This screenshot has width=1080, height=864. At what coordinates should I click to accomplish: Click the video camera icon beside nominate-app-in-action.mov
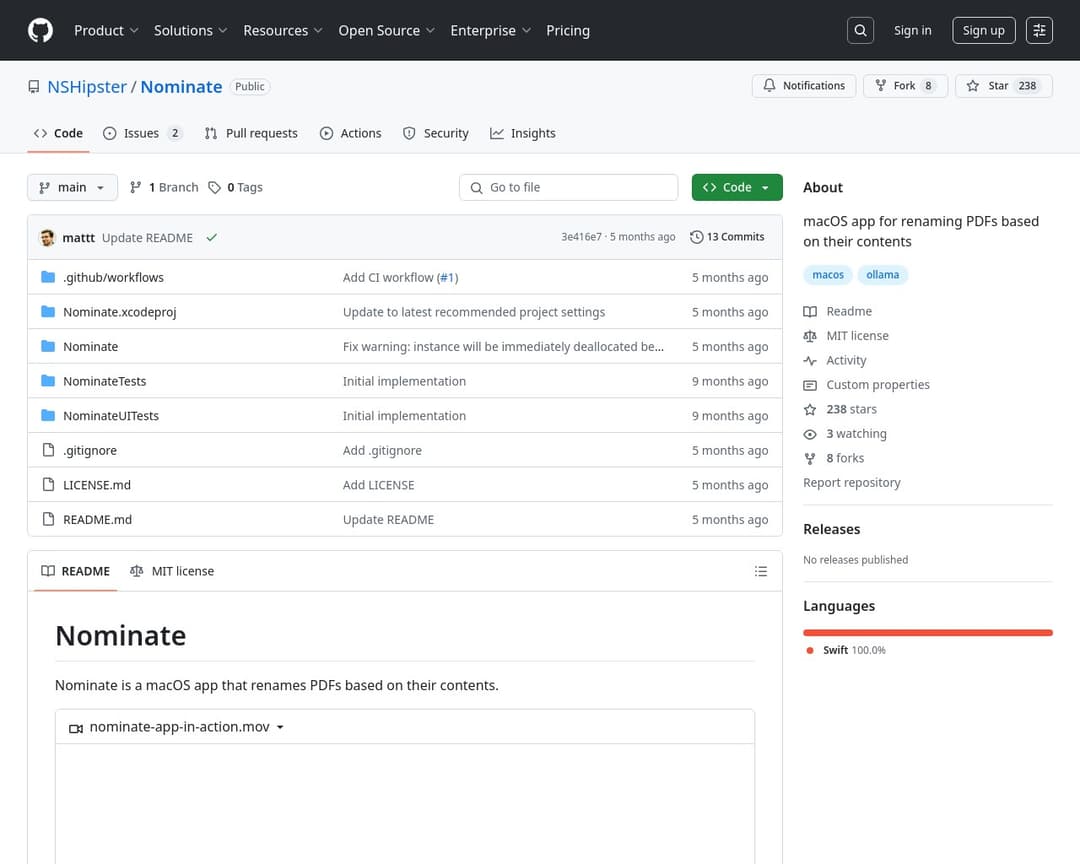(x=76, y=728)
